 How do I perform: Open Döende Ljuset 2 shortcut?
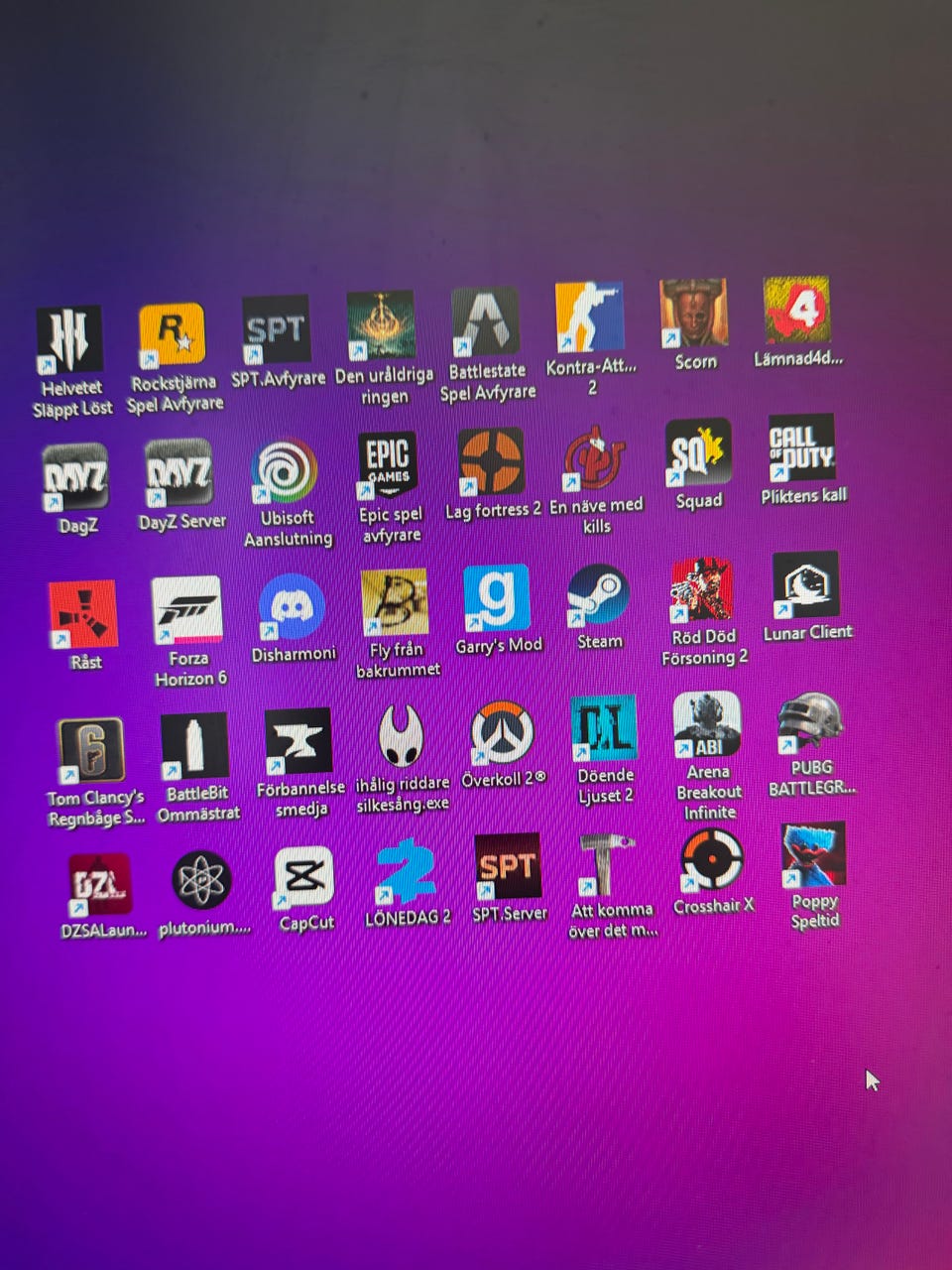pyautogui.click(x=604, y=729)
